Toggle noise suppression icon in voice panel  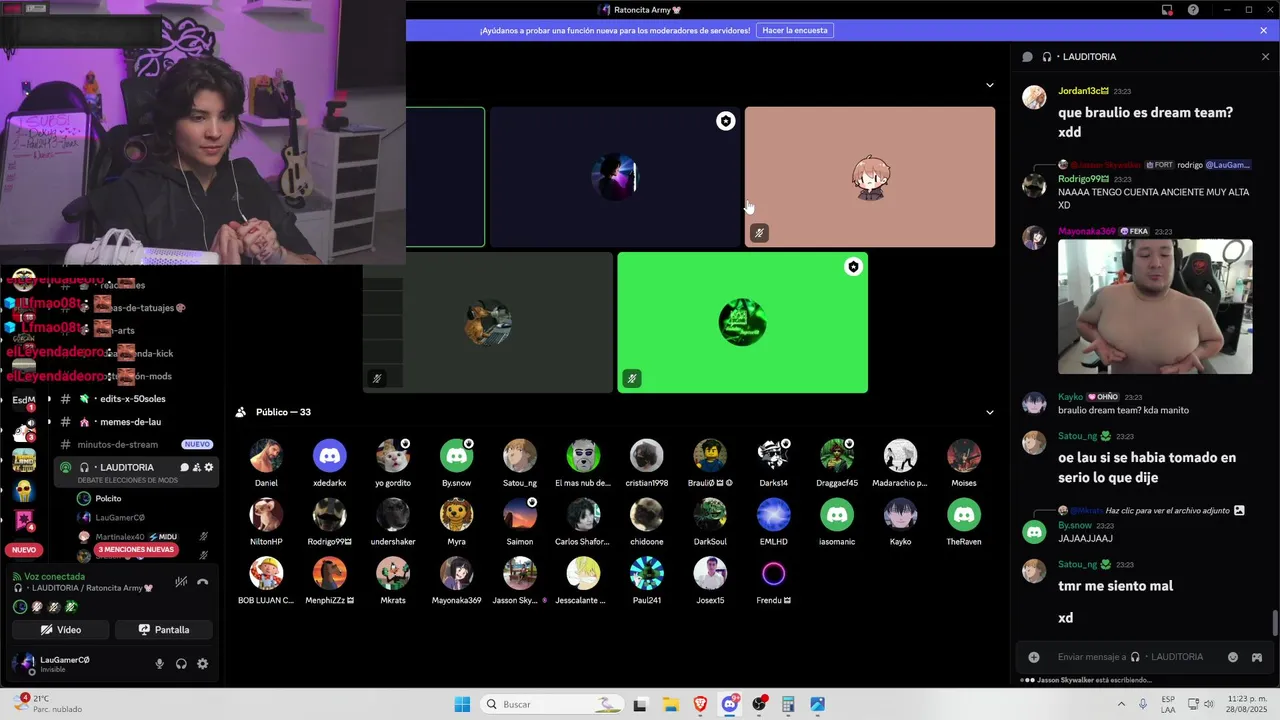tap(181, 582)
